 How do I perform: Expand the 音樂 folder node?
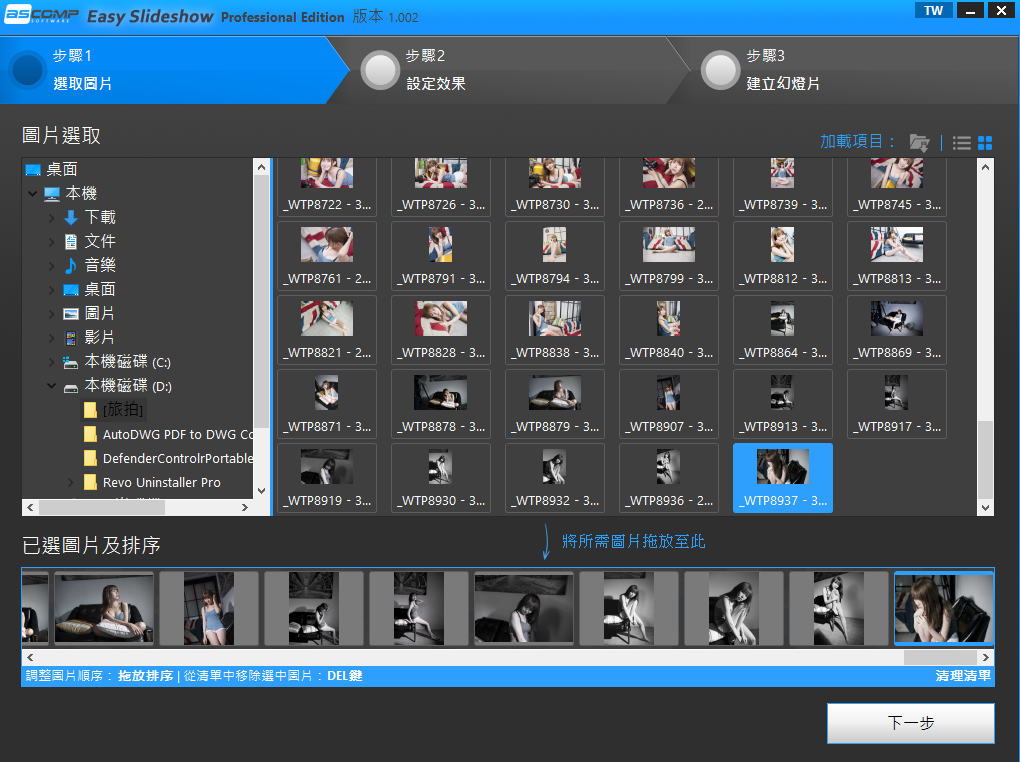(52, 265)
